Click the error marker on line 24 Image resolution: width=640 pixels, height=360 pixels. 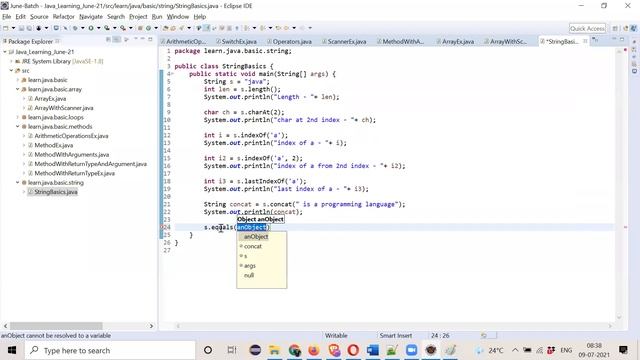(162, 227)
